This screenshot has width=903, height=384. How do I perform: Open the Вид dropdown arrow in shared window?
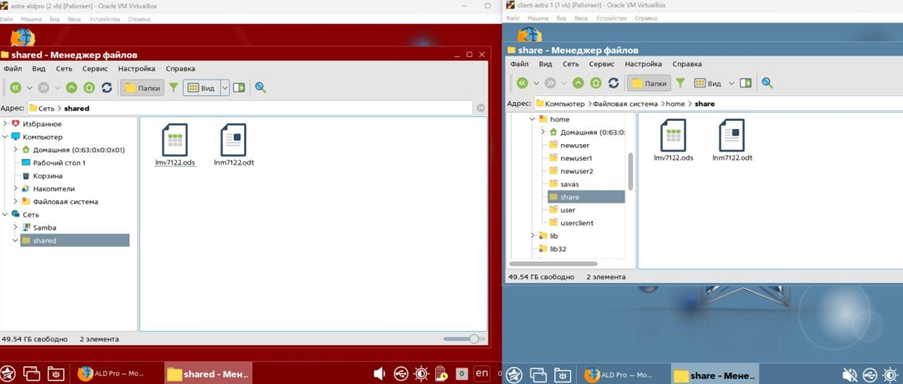click(225, 88)
